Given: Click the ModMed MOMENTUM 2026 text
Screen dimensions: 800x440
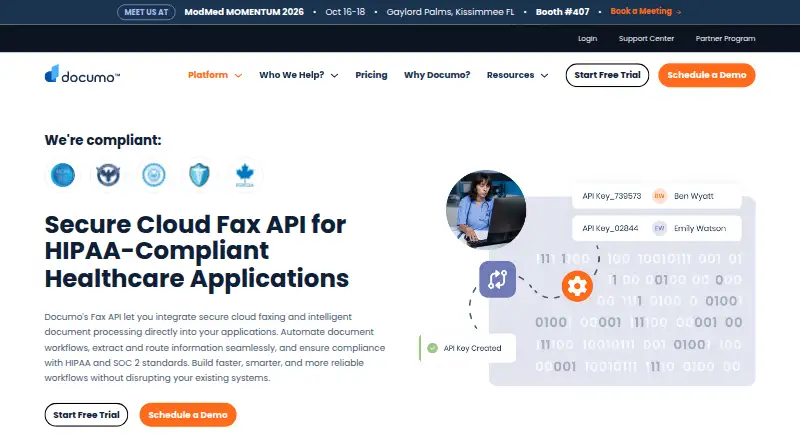Looking at the screenshot, I should (244, 12).
